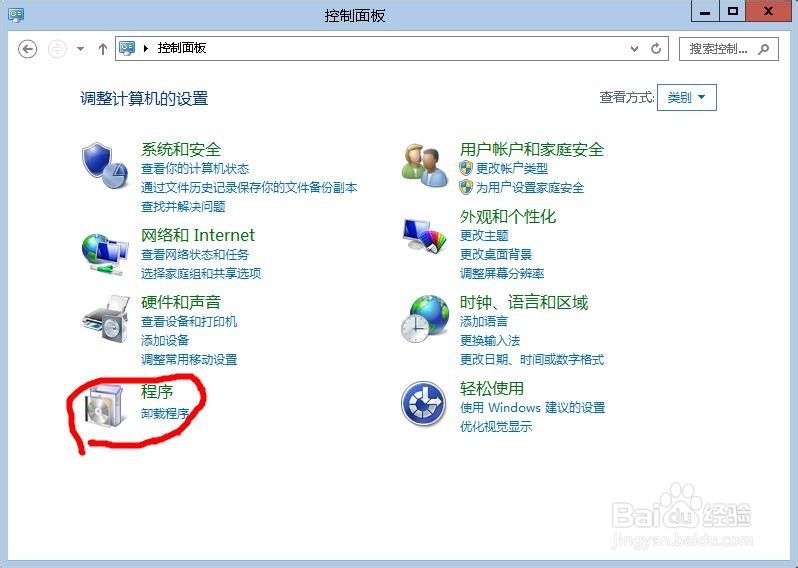This screenshot has height=568, width=798.
Task: Open recent locations dropdown arrow
Action: 80,49
